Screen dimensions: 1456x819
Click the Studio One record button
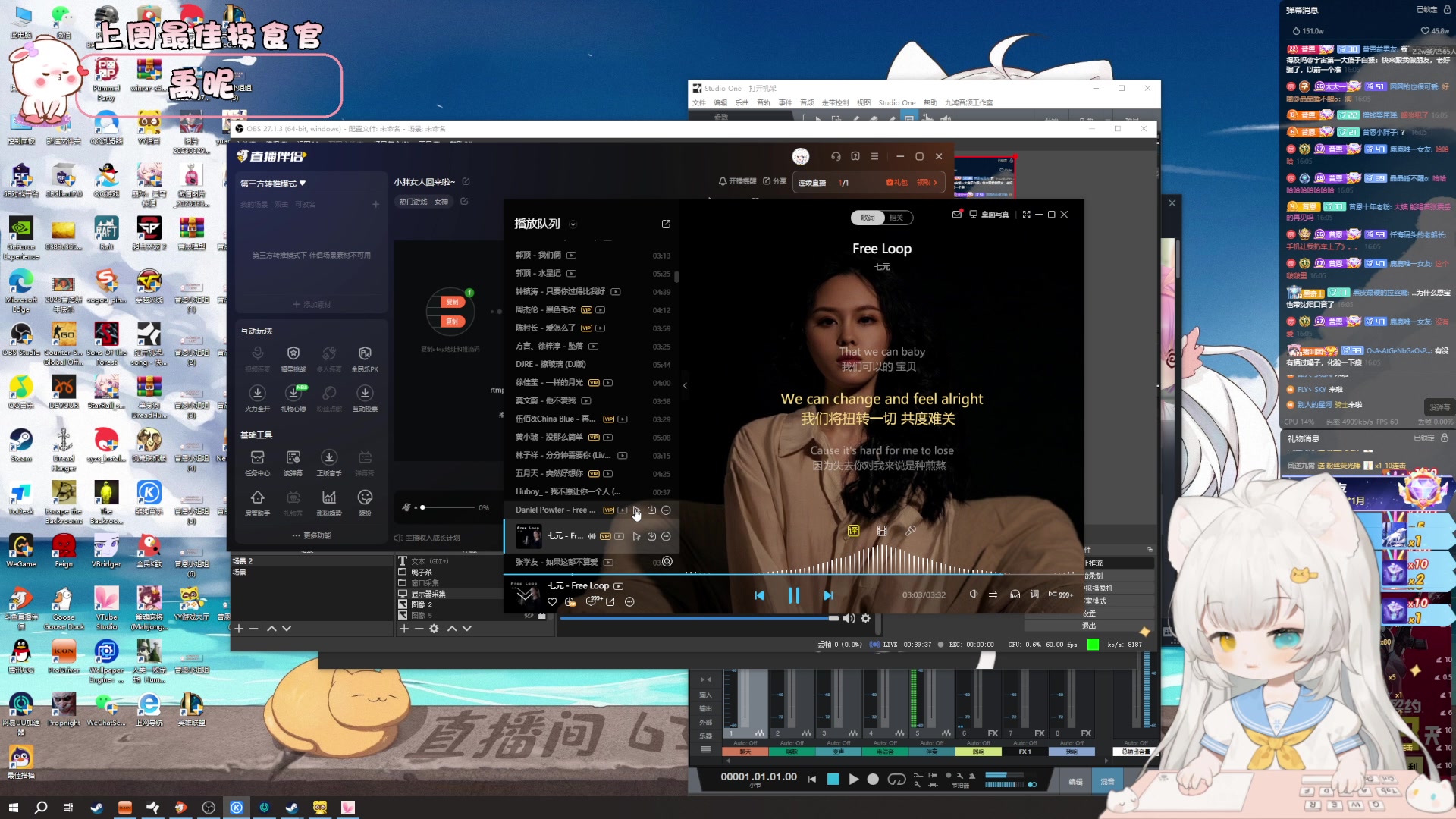[873, 779]
